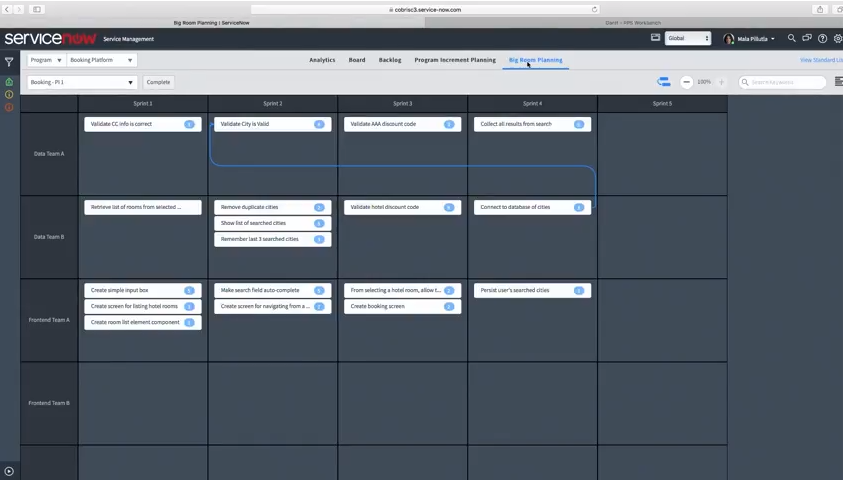843x480 pixels.
Task: Select Make search field auto-complete card
Action: pyautogui.click(x=273, y=290)
